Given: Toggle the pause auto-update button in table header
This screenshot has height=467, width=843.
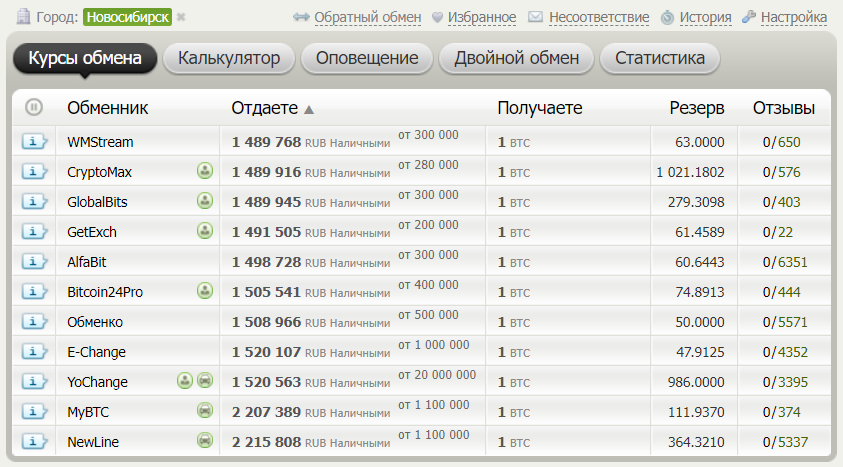Looking at the screenshot, I should pyautogui.click(x=34, y=107).
